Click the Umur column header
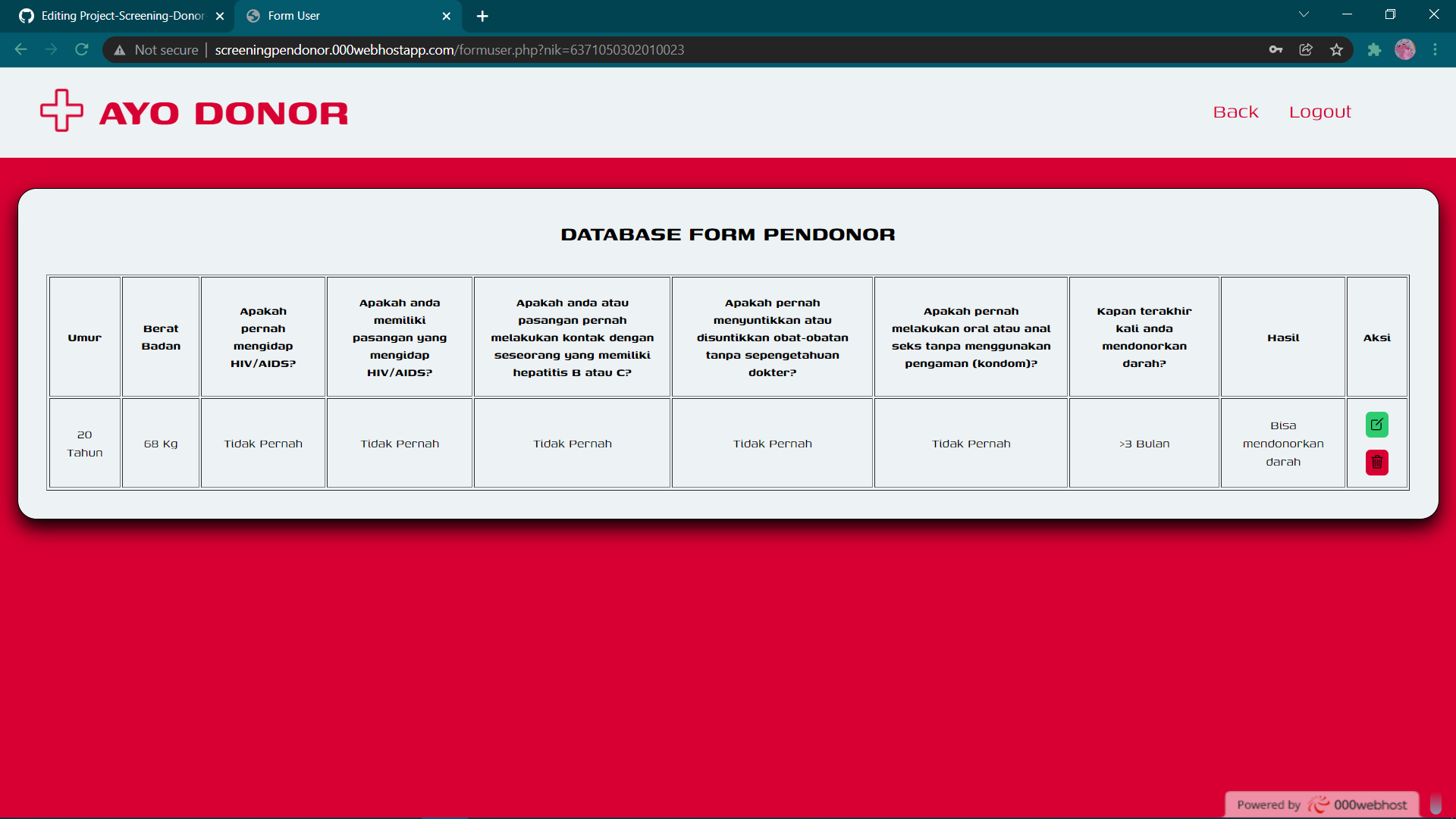The image size is (1456, 819). (85, 337)
